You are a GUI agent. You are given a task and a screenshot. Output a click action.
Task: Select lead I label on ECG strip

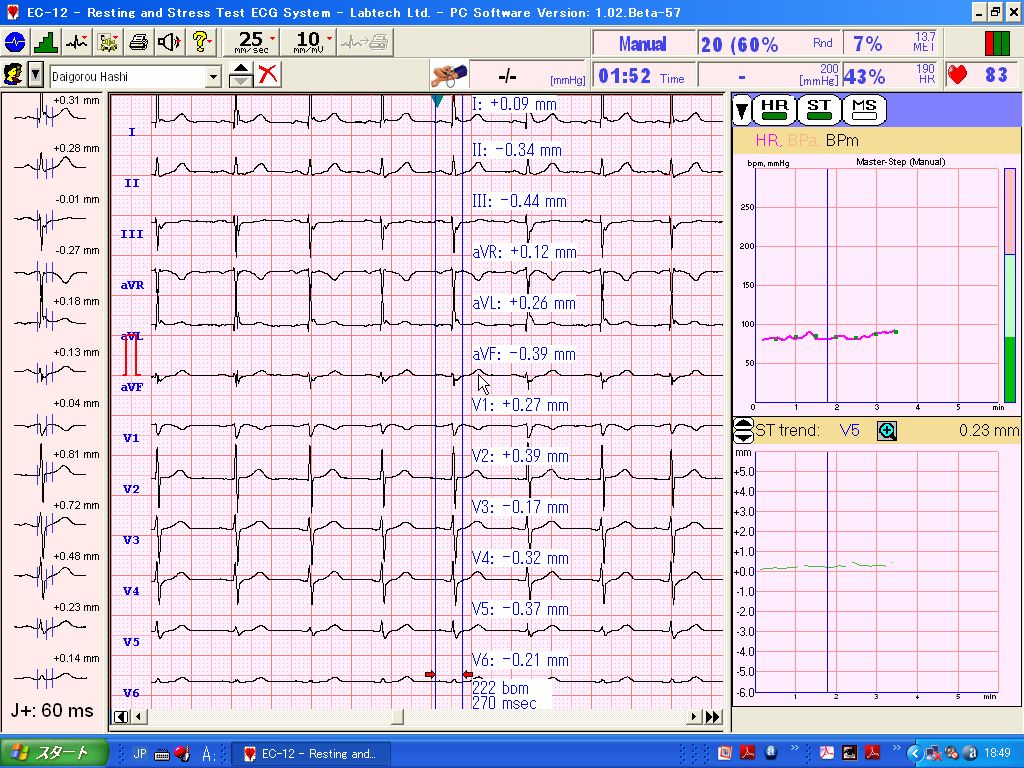coord(132,132)
